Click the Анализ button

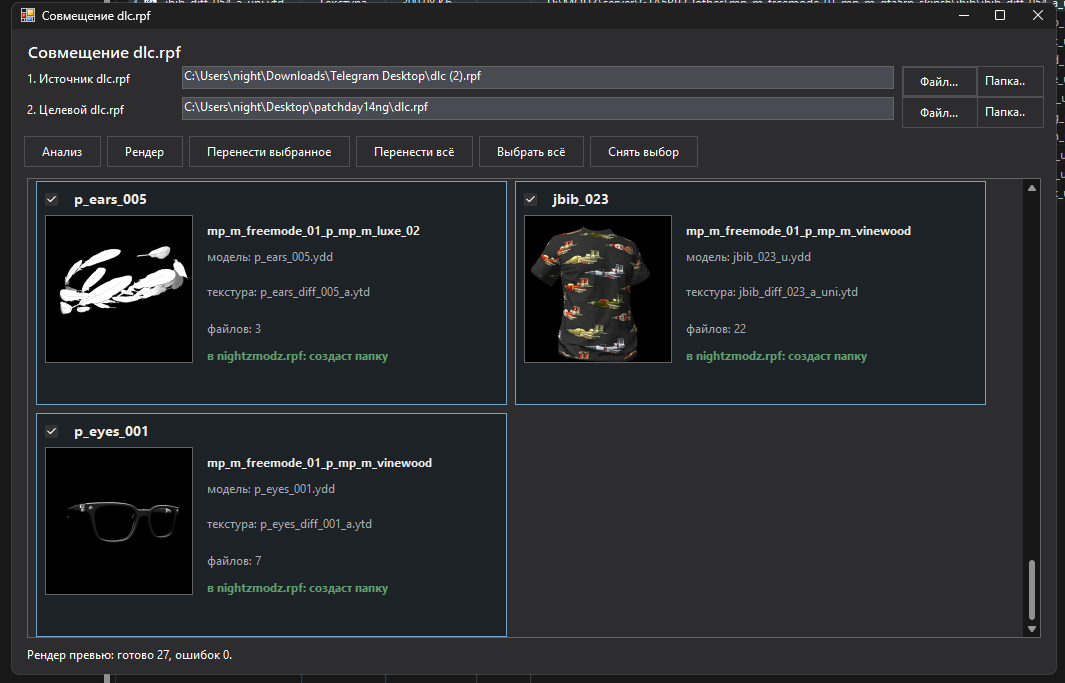tap(62, 151)
